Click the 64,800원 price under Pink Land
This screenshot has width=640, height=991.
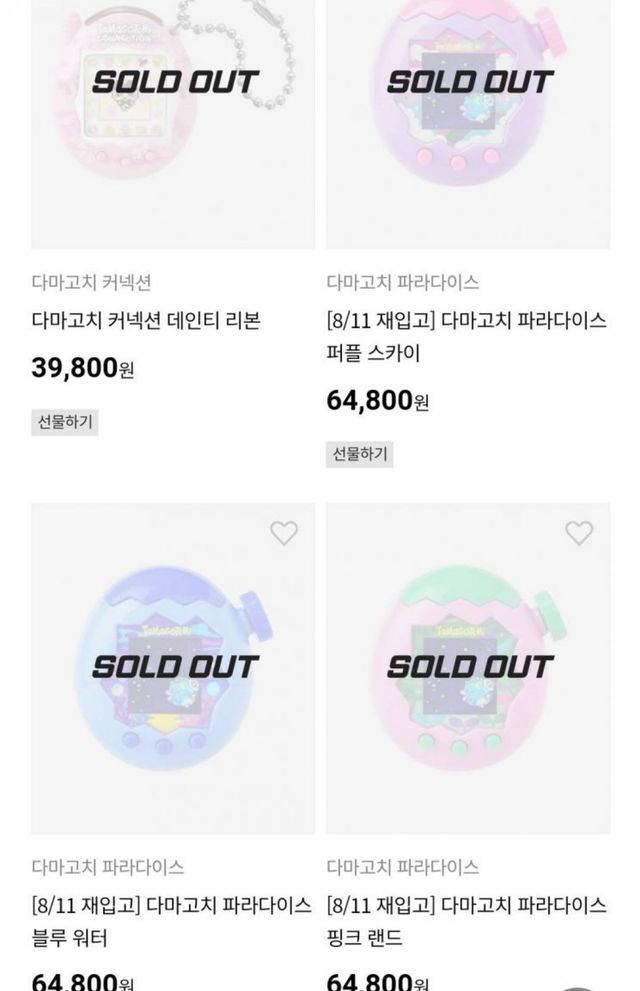point(378,981)
